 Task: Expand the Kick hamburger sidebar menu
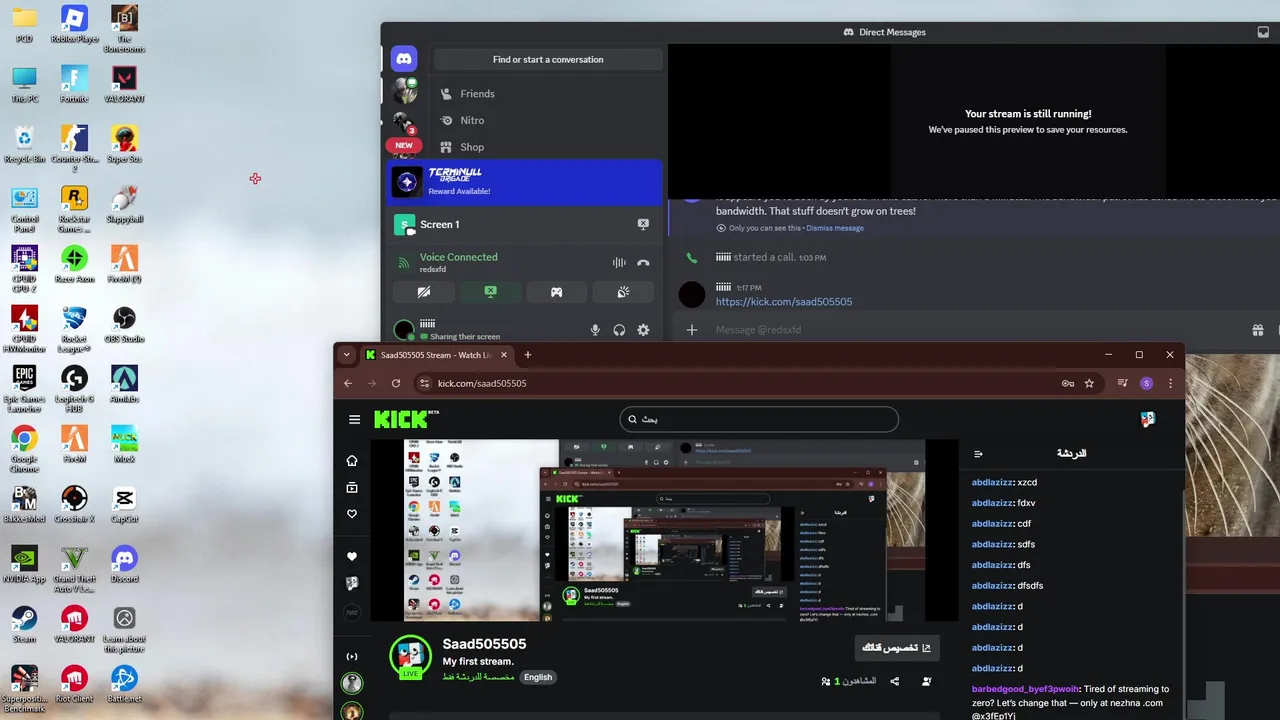click(x=354, y=420)
